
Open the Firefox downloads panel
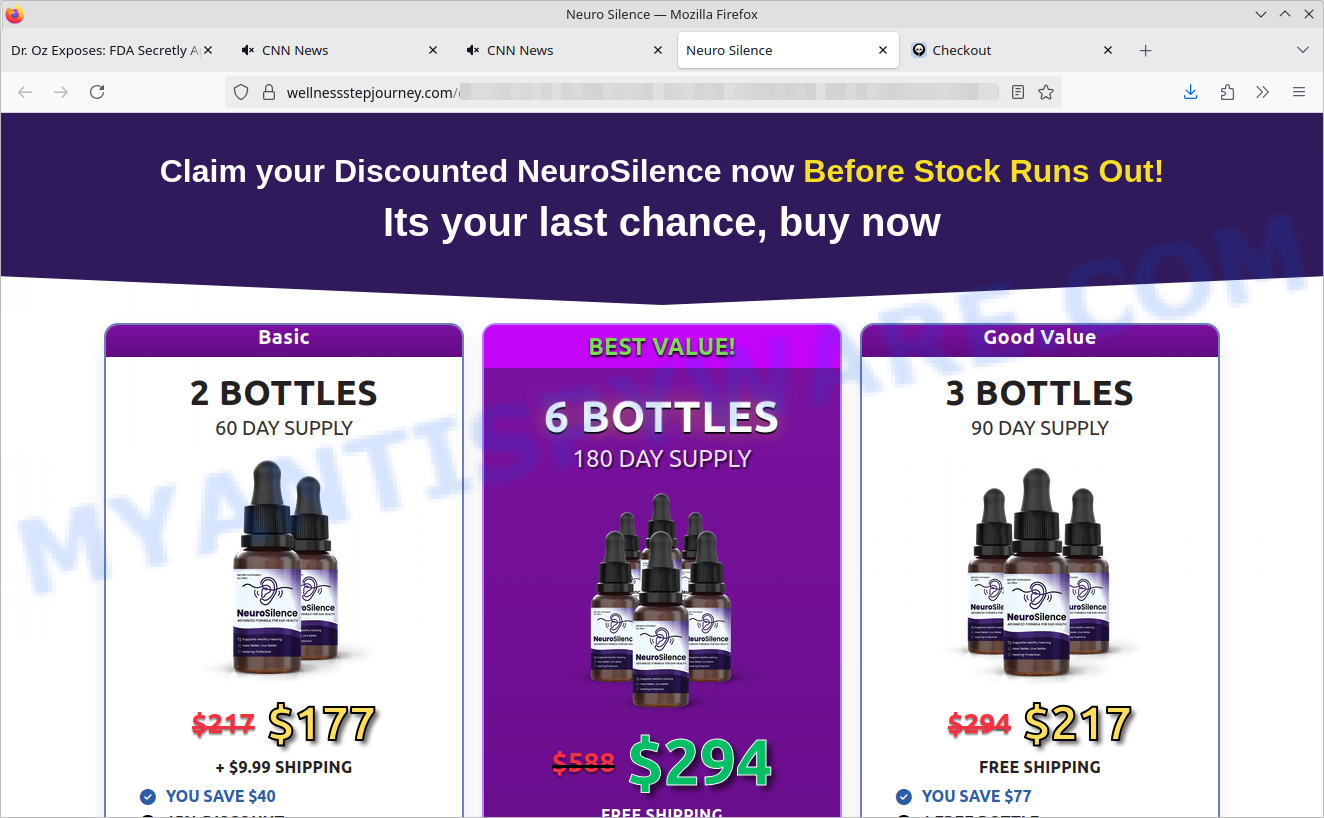1190,92
